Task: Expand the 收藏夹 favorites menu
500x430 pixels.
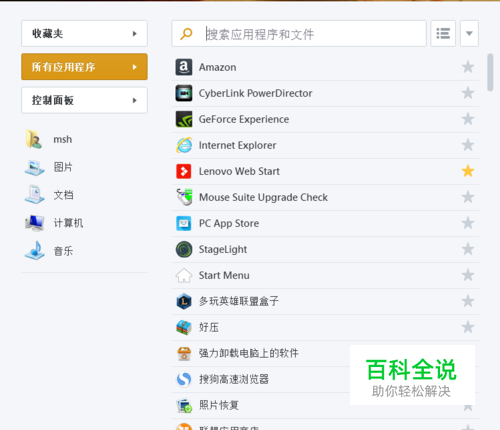Action: click(84, 33)
